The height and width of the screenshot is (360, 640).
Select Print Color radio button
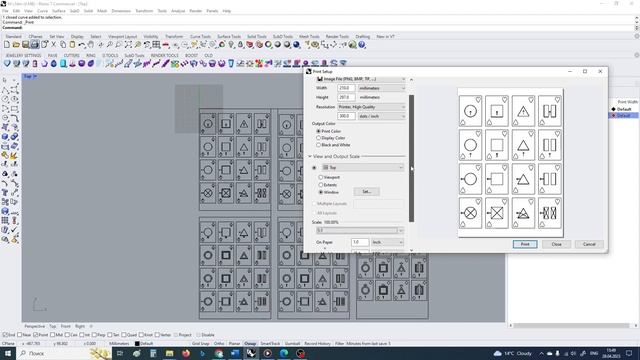tap(318, 131)
